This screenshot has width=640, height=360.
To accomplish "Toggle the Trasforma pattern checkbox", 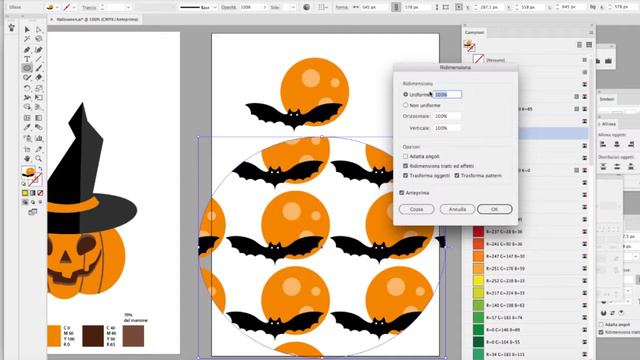I will (457, 176).
